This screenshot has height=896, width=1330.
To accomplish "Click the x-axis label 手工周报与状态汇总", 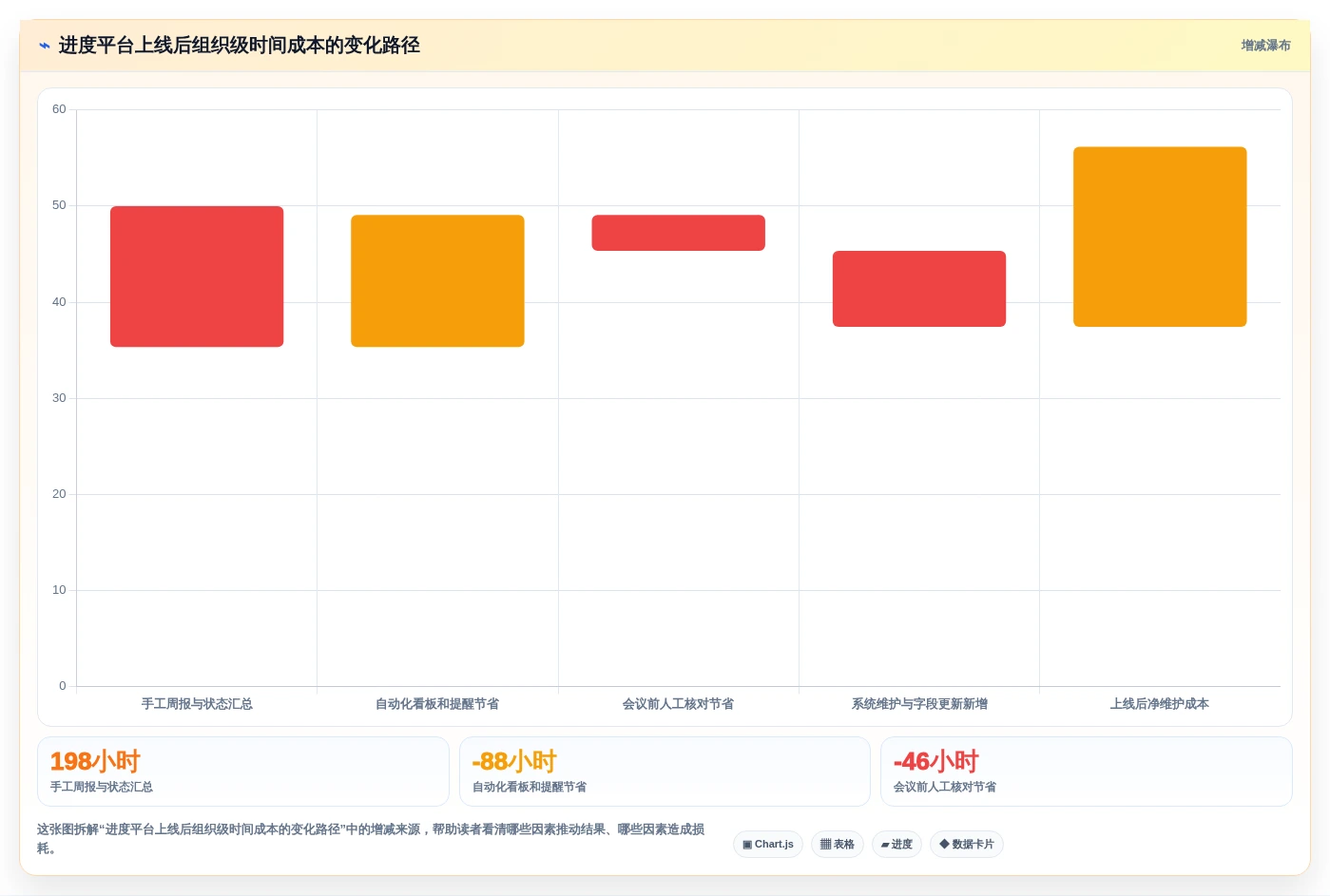I will [197, 704].
